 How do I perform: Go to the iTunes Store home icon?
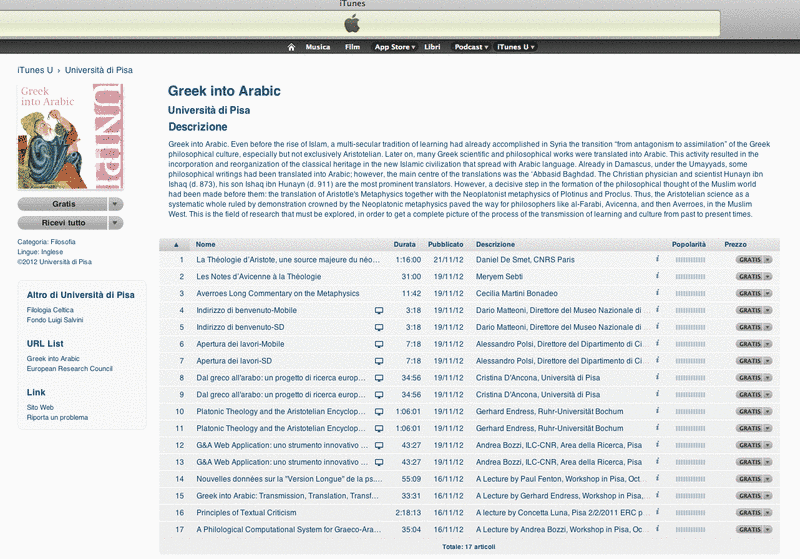click(291, 47)
